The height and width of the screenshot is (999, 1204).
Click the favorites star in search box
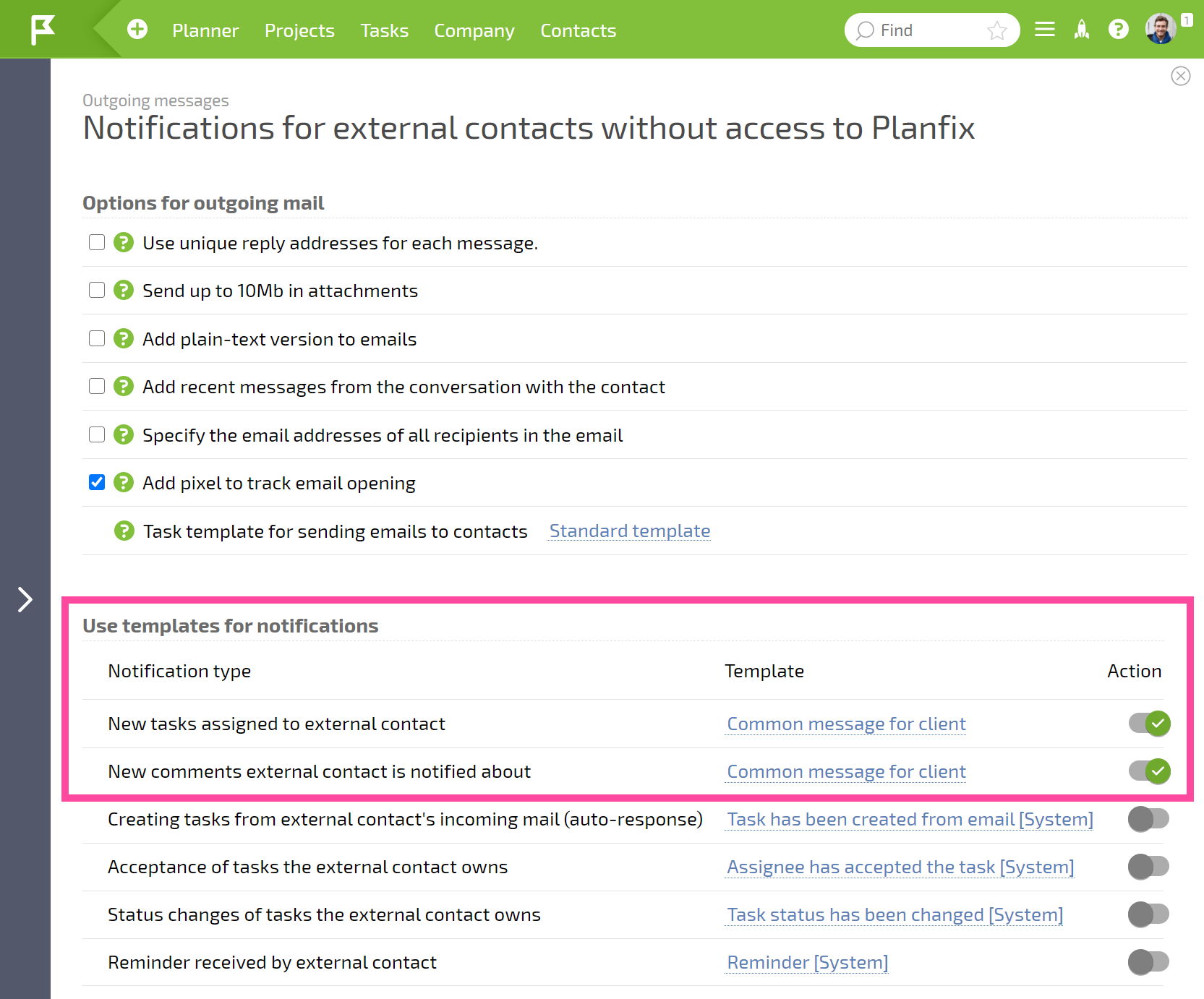click(x=997, y=30)
